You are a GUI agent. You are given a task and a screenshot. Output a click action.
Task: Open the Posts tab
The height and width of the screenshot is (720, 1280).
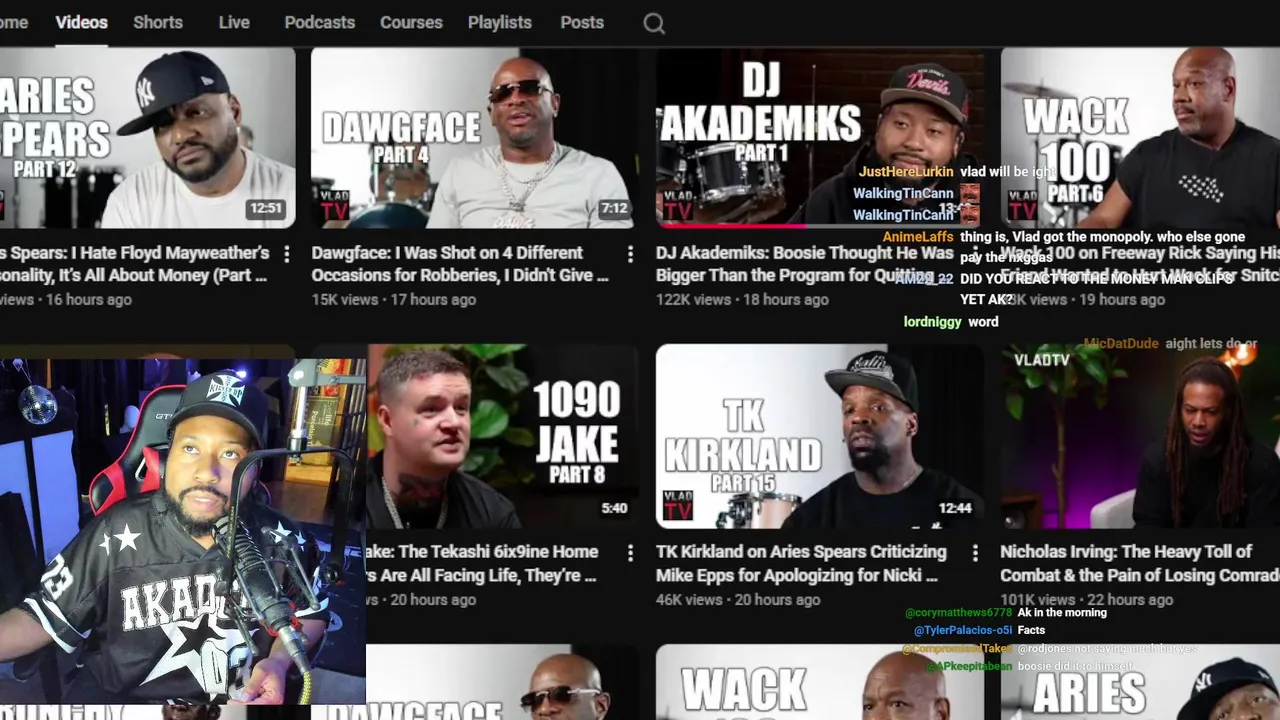click(582, 22)
